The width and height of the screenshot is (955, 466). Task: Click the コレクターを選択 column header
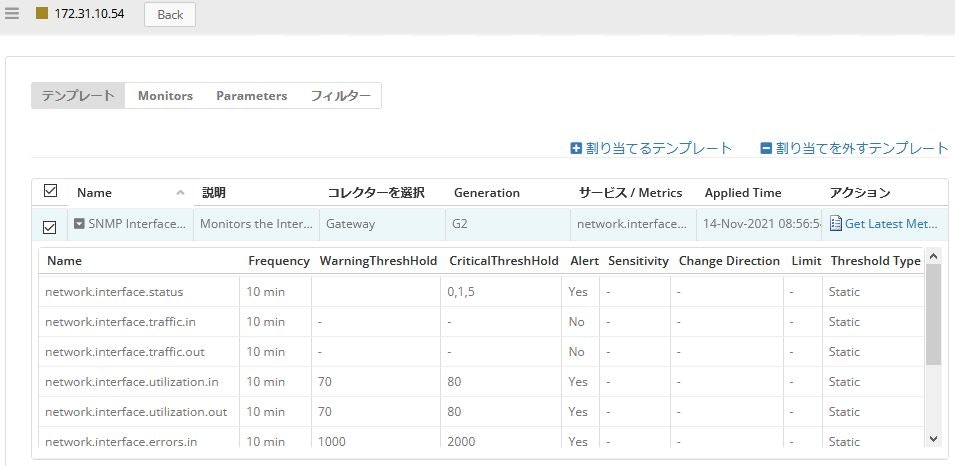pos(376,192)
